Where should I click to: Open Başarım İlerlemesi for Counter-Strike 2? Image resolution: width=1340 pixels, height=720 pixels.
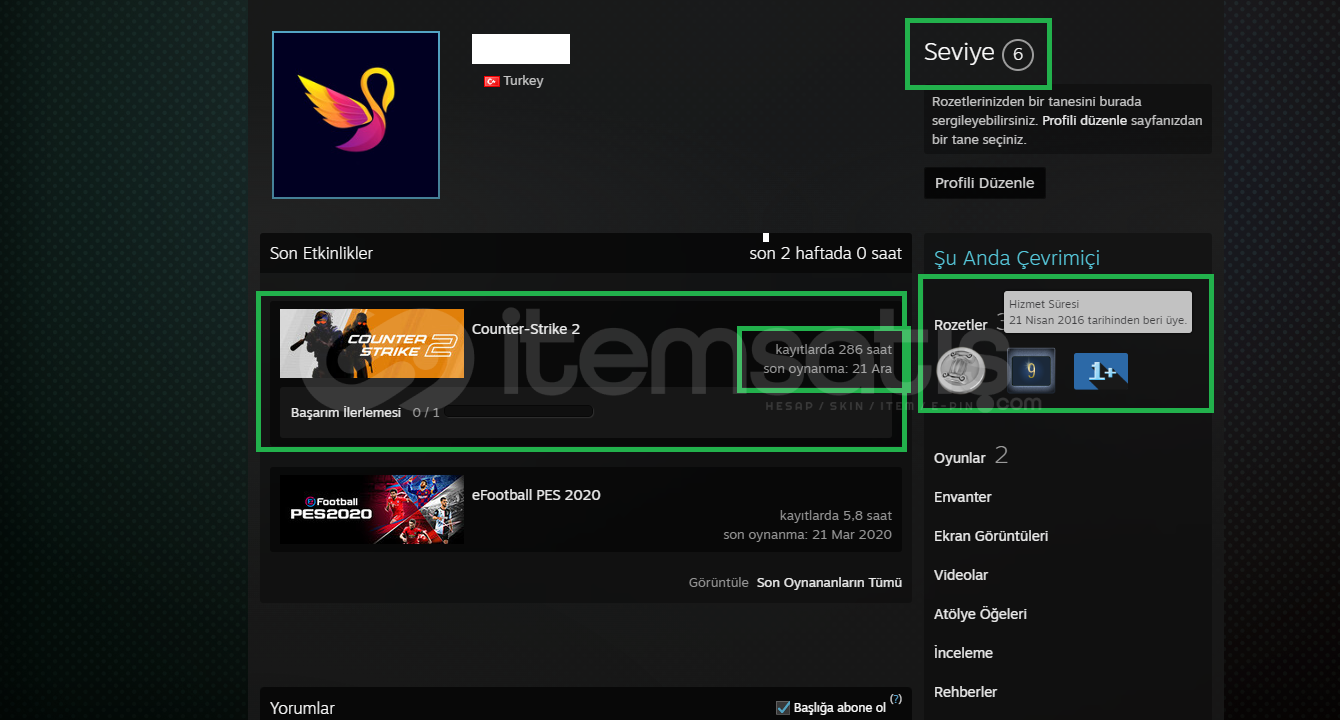(346, 412)
